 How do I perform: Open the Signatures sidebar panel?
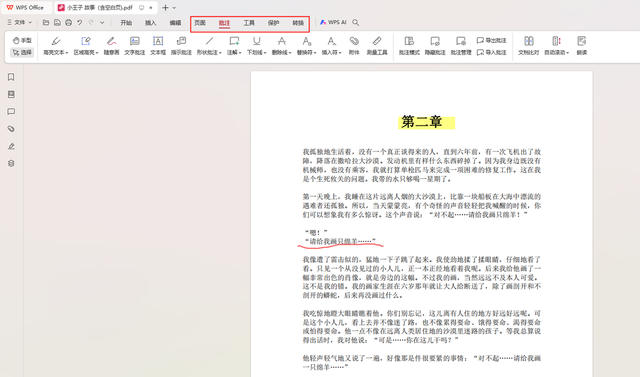tap(11, 146)
